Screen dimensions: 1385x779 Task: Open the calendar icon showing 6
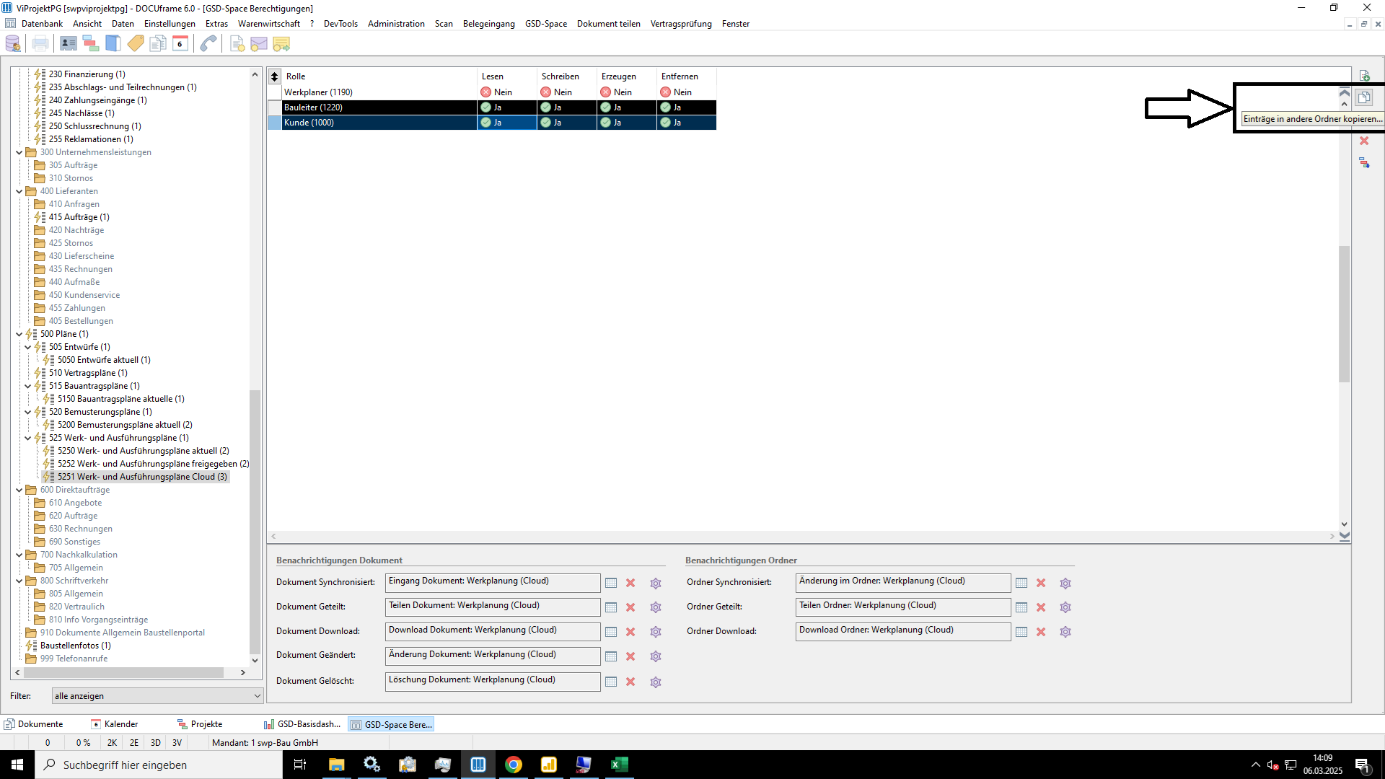click(180, 43)
